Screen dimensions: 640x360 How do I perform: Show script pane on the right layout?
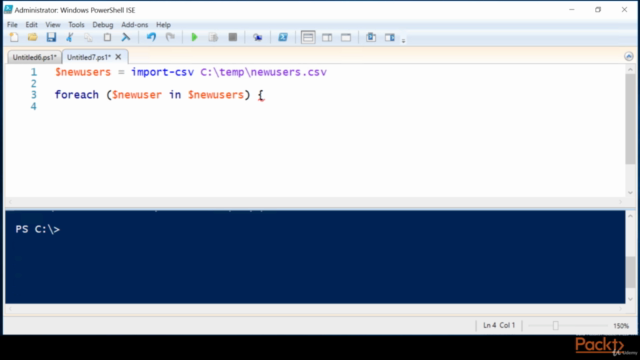click(x=327, y=38)
